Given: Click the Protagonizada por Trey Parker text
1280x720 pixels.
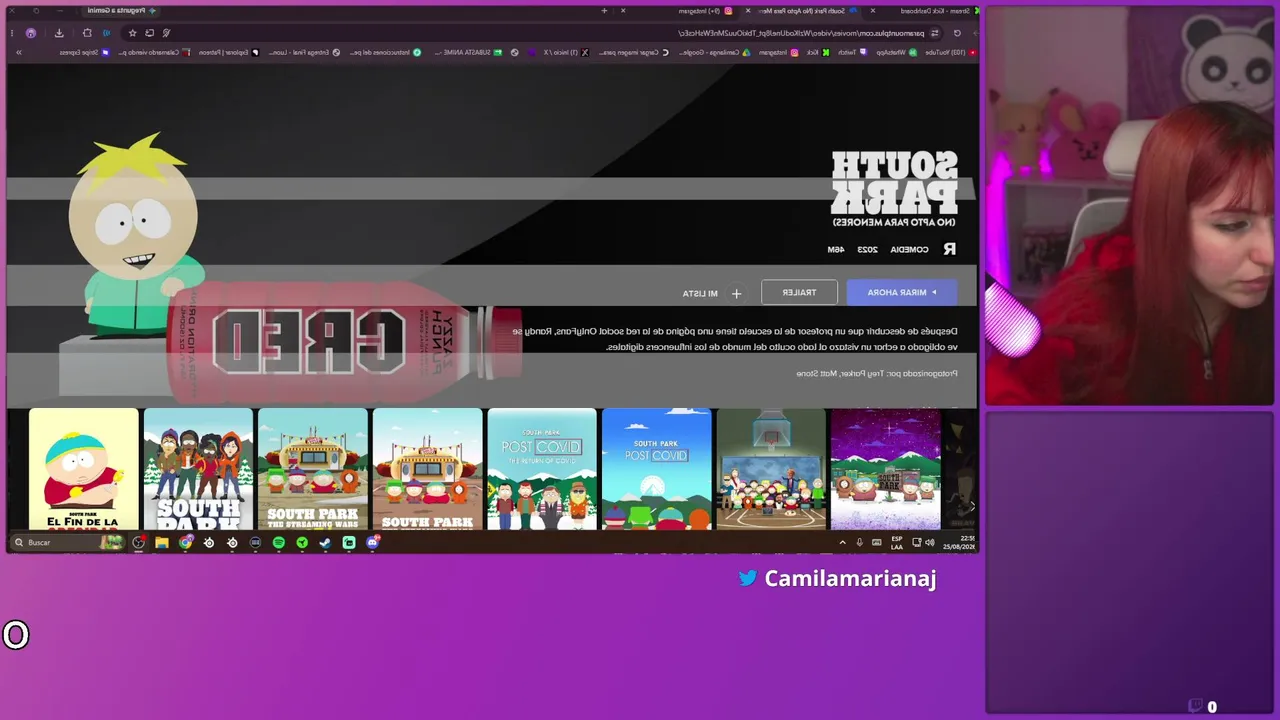Looking at the screenshot, I should pyautogui.click(x=876, y=373).
